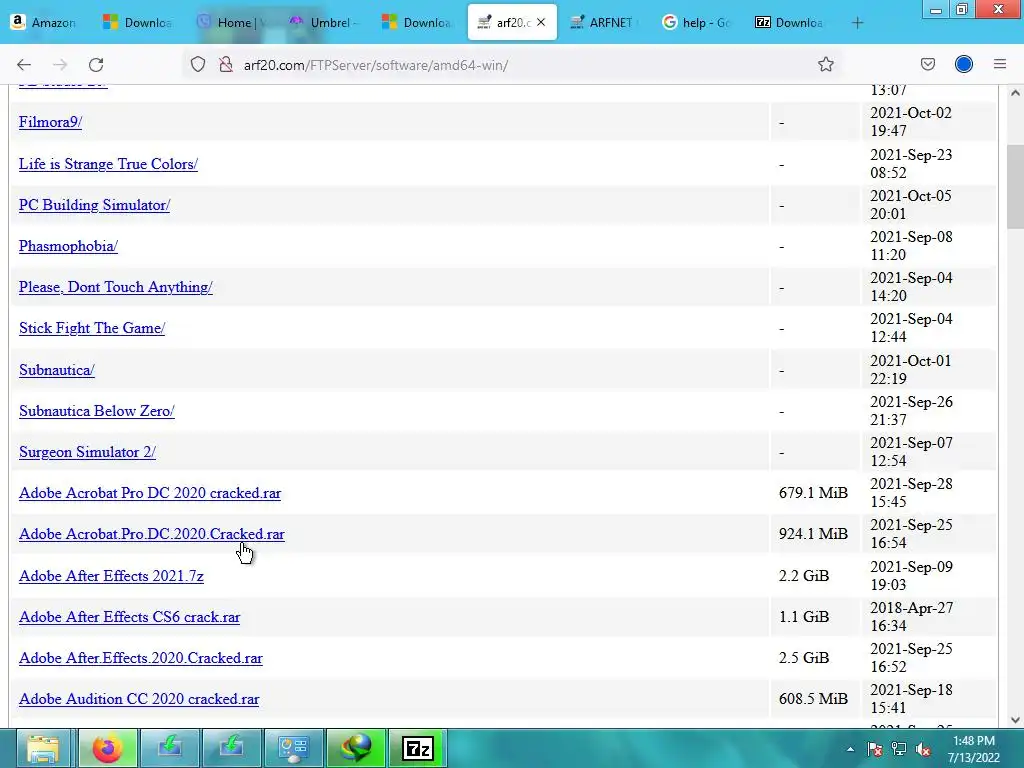The image size is (1024, 768).
Task: Open the first download manager taskbar icon
Action: (x=169, y=748)
